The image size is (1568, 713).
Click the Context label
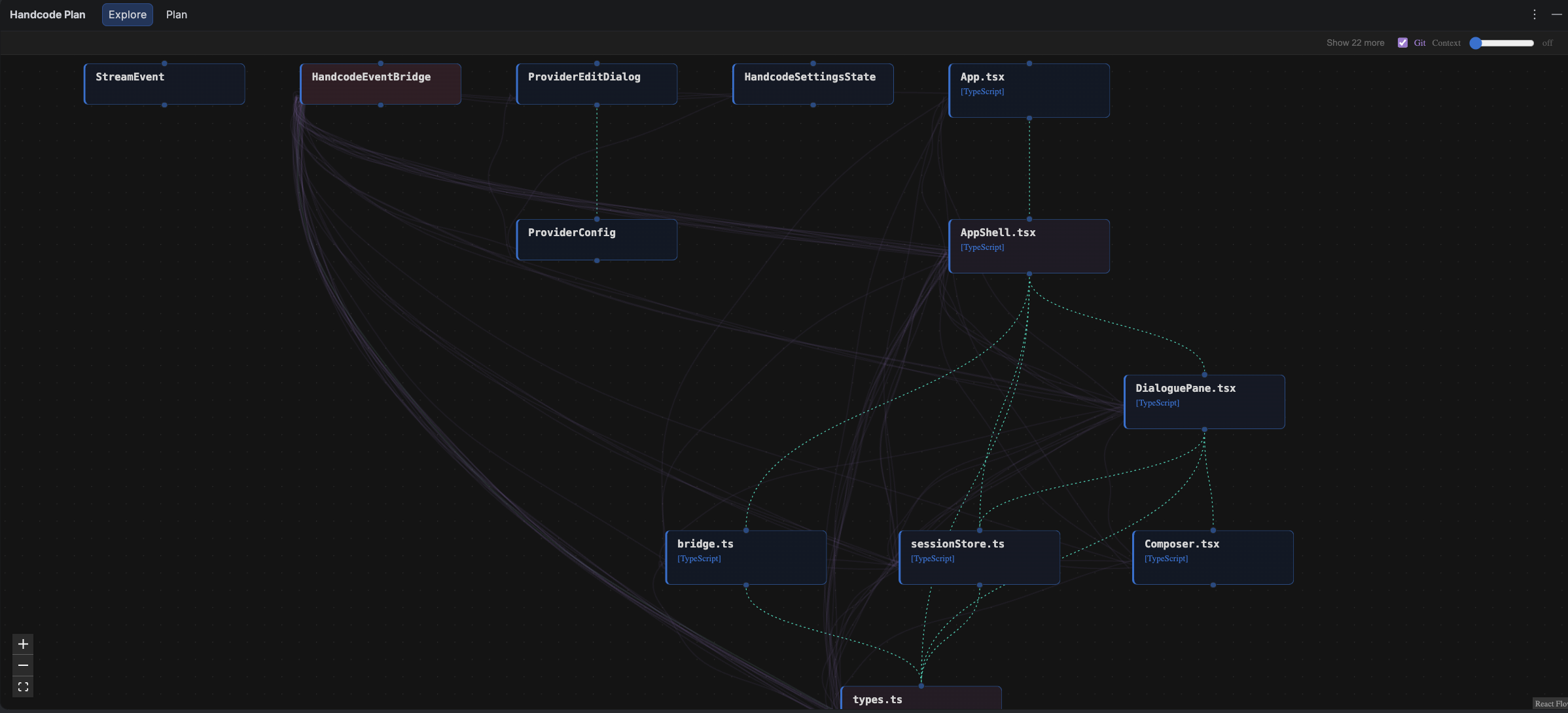pyautogui.click(x=1446, y=43)
